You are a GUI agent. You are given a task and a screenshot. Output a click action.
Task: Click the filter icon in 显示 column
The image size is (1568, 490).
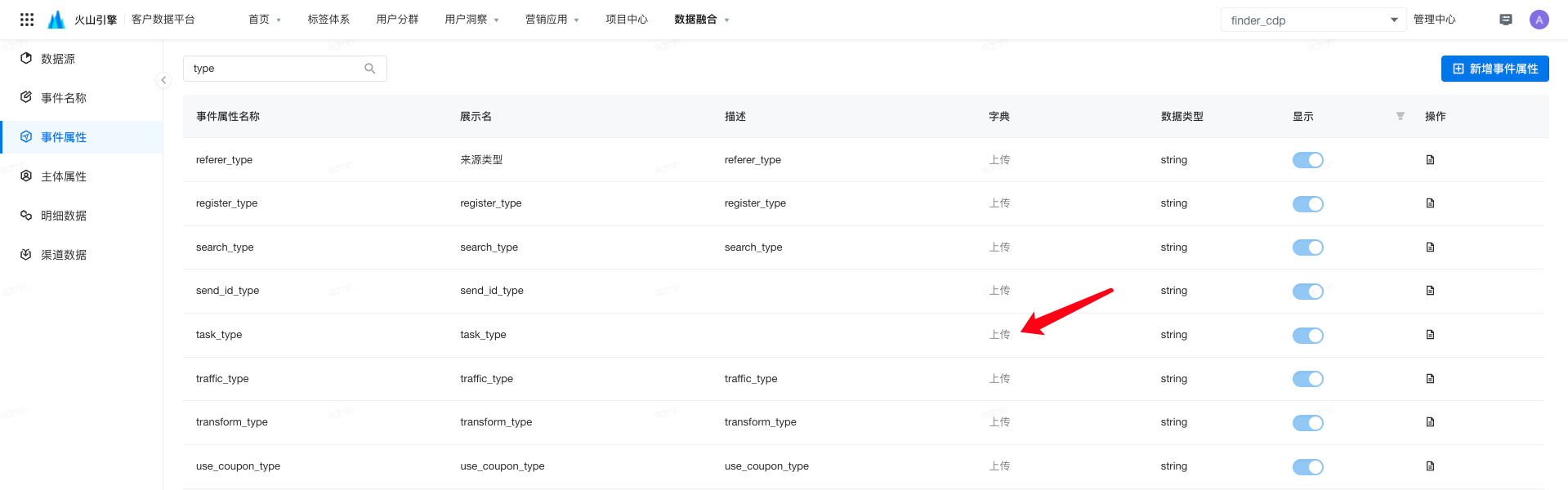[1400, 117]
